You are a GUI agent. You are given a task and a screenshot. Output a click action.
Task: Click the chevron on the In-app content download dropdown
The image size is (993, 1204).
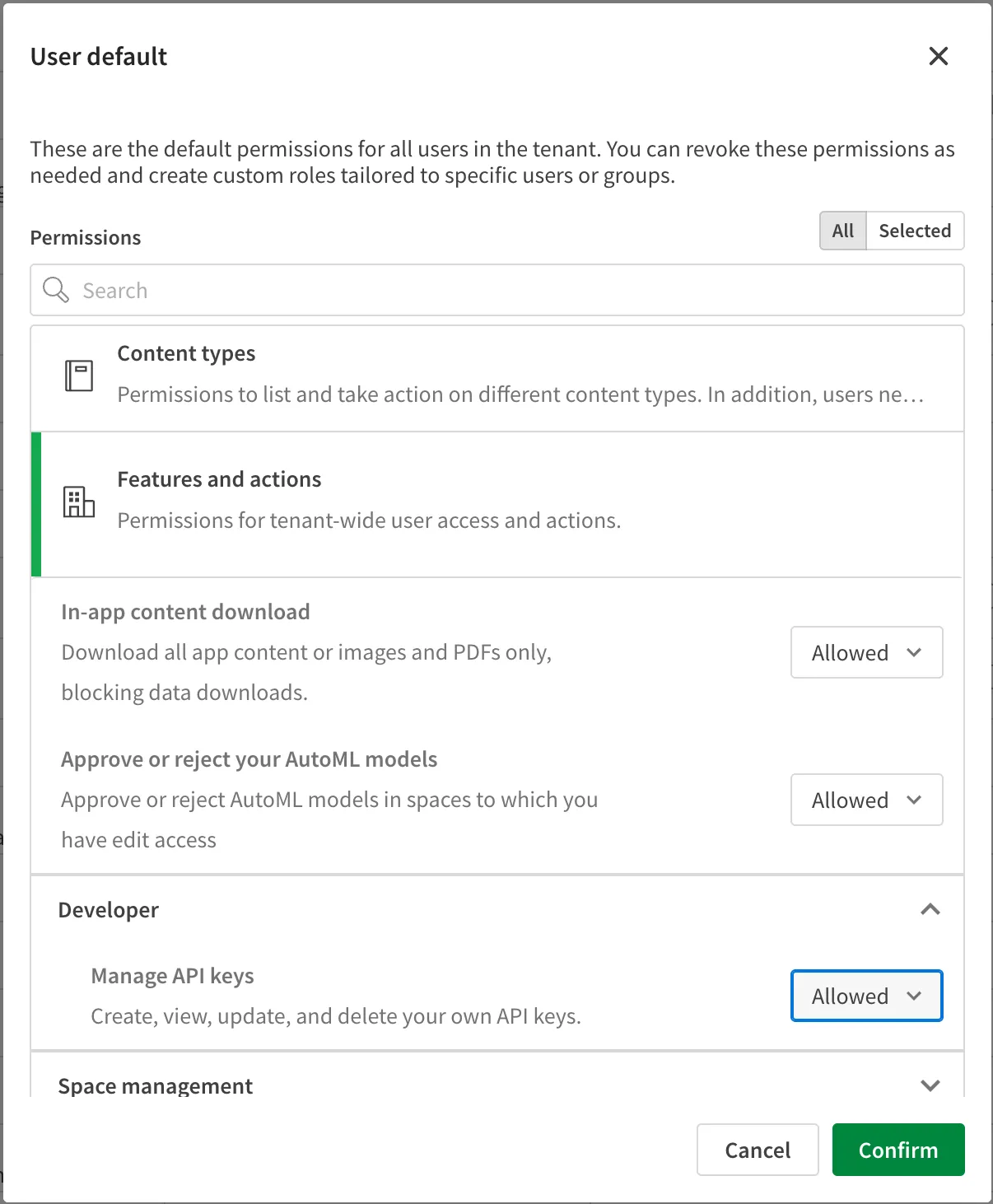point(914,652)
